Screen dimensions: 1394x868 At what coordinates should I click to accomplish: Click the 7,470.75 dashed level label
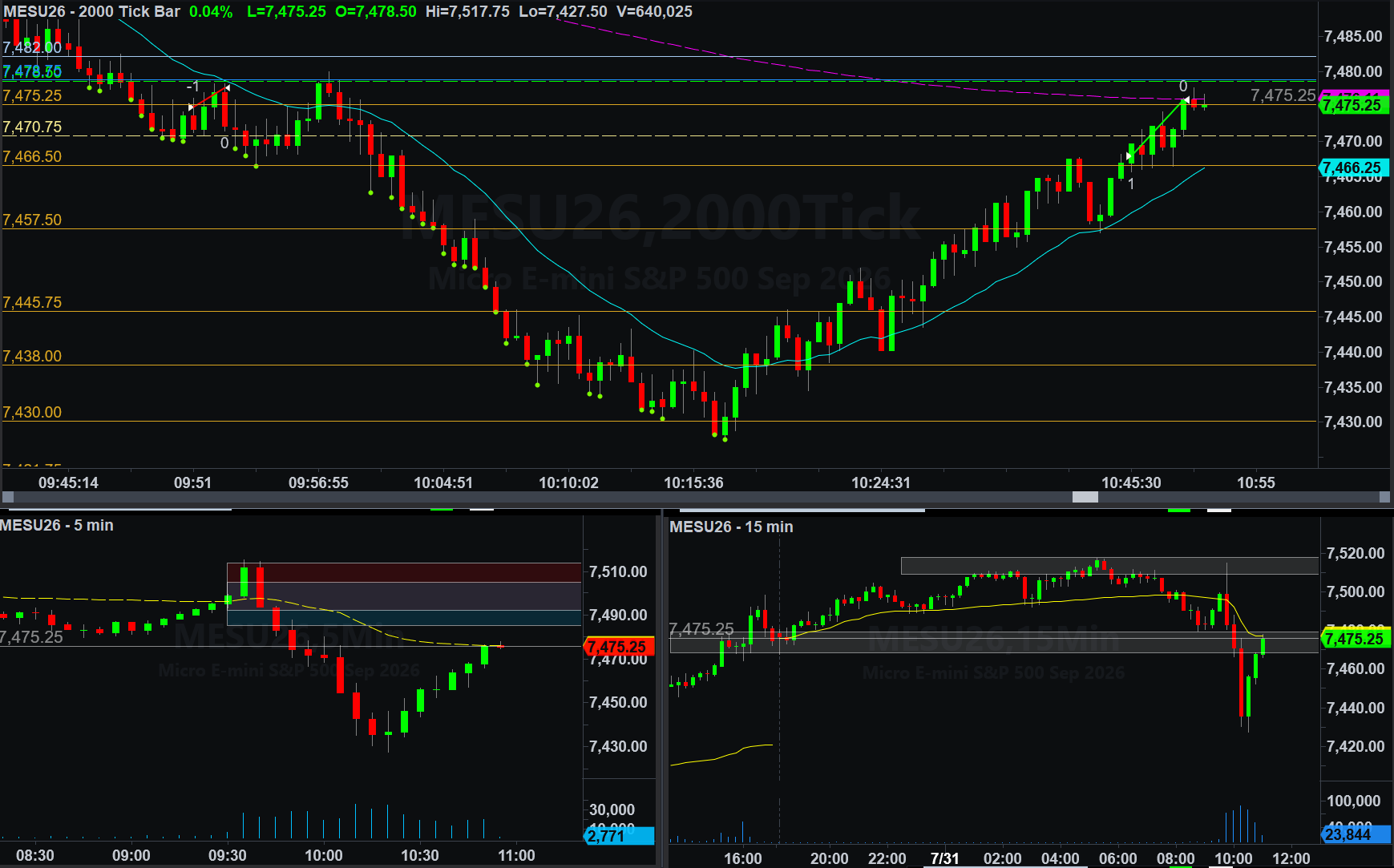32,127
